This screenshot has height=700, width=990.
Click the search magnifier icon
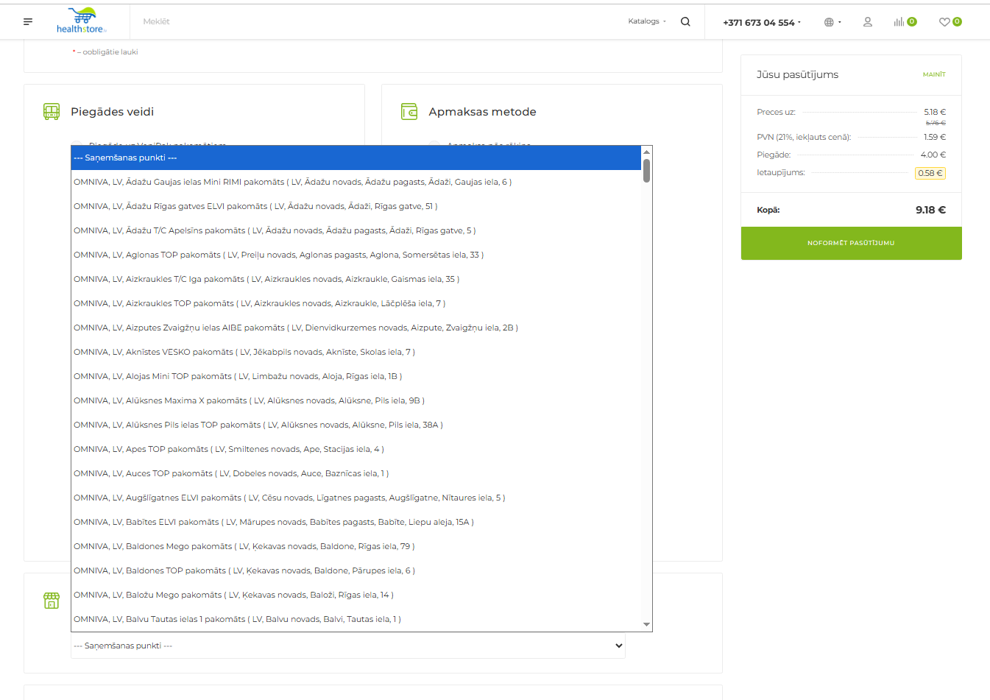685,21
